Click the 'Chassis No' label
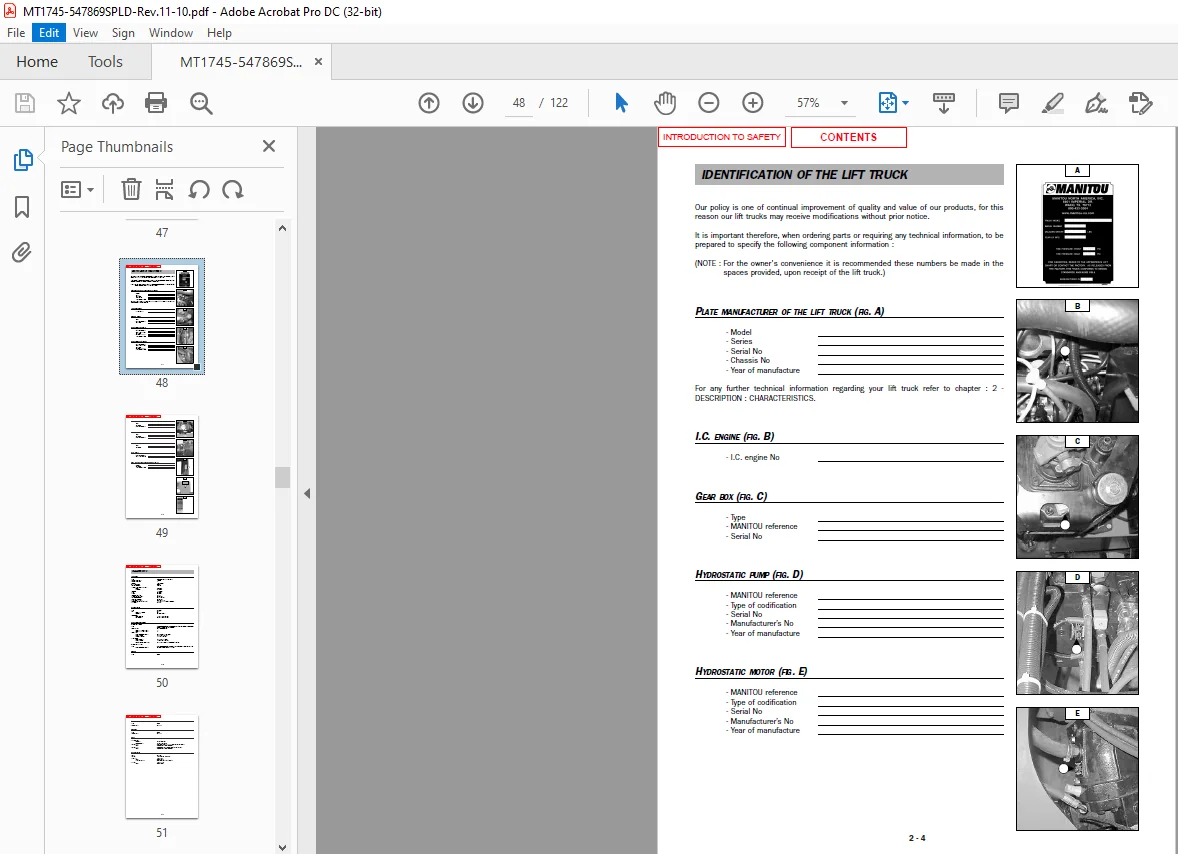The height and width of the screenshot is (854, 1178). (750, 361)
